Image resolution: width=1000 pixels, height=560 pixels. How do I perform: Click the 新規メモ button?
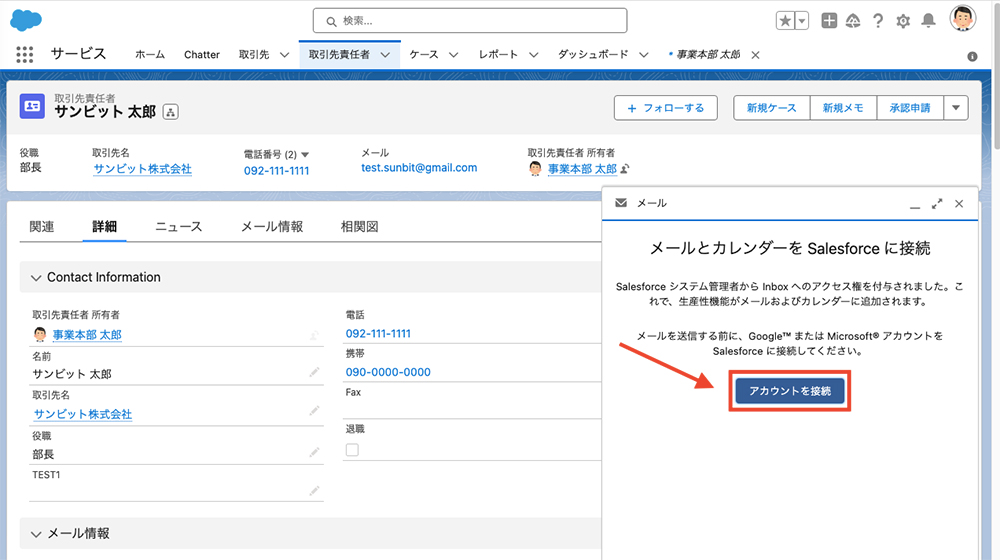pyautogui.click(x=843, y=108)
